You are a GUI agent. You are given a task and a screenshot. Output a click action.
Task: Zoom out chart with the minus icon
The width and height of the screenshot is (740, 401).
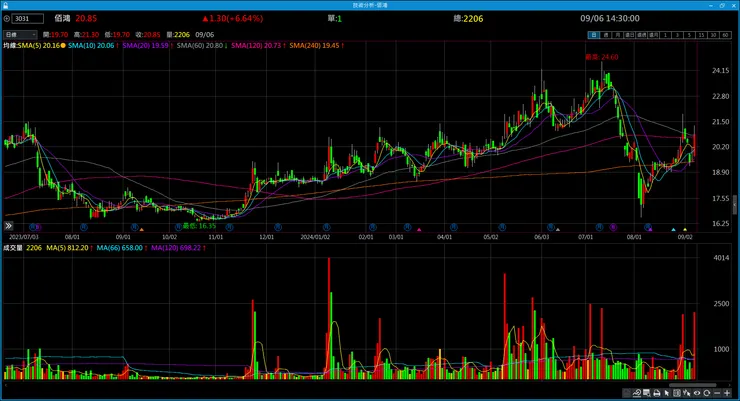tap(717, 393)
